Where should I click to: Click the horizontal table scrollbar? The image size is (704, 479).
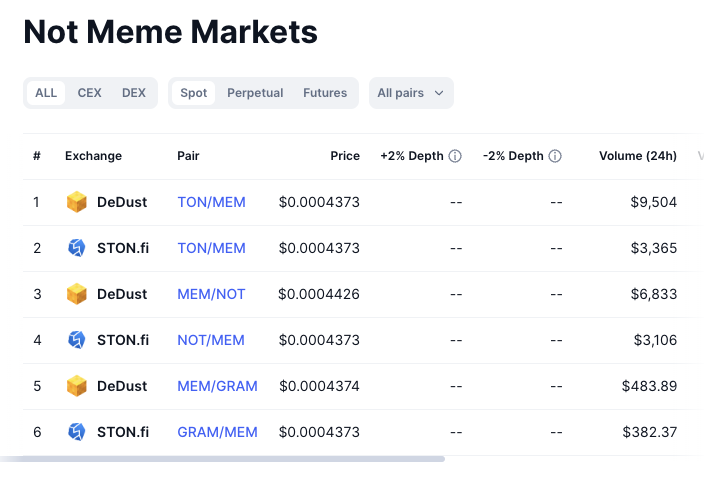pos(222,459)
